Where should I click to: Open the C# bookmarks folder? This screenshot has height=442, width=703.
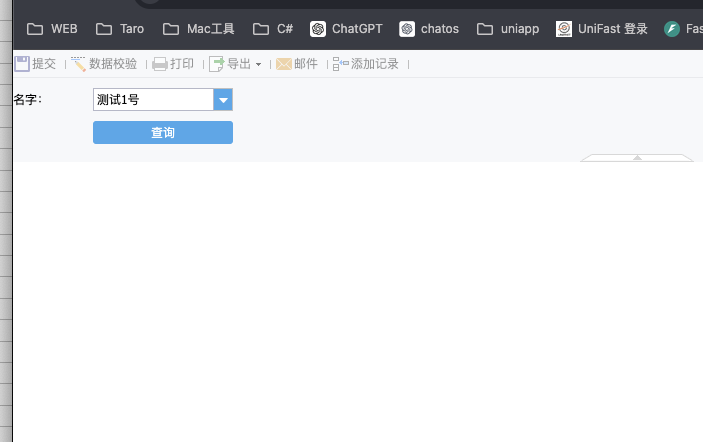click(273, 29)
